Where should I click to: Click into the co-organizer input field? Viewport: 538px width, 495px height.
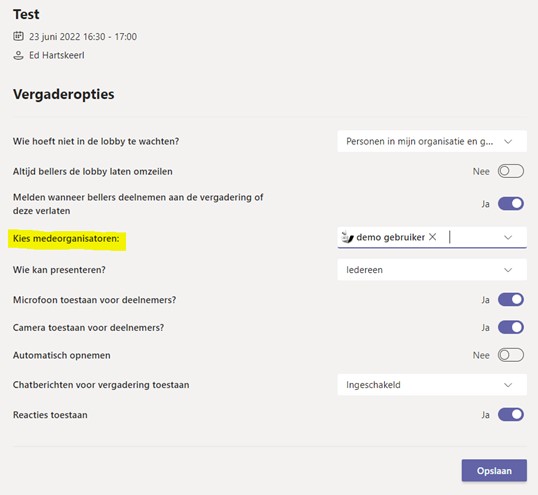473,237
